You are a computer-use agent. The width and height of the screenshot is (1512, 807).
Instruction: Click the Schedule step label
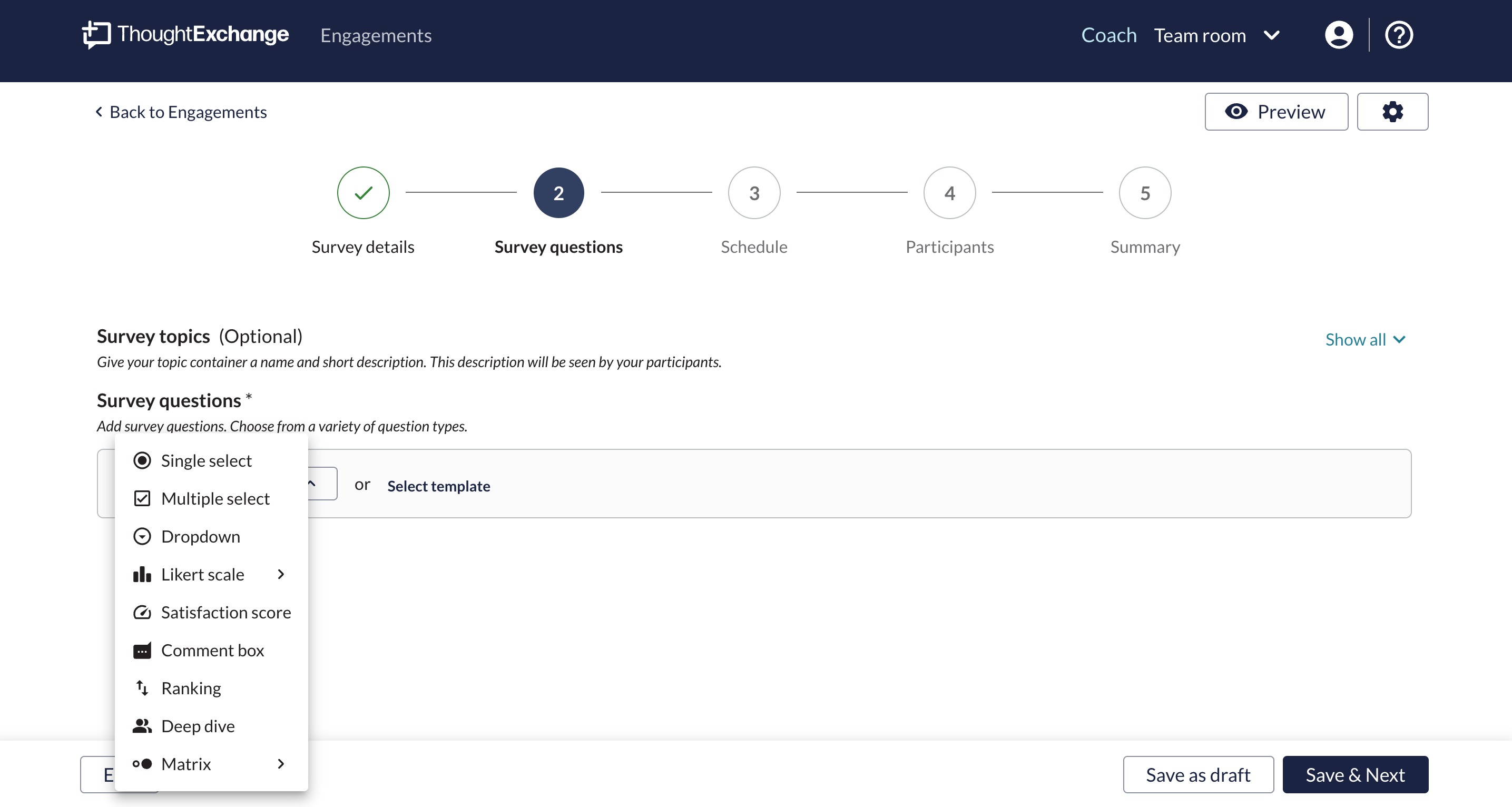(x=754, y=247)
